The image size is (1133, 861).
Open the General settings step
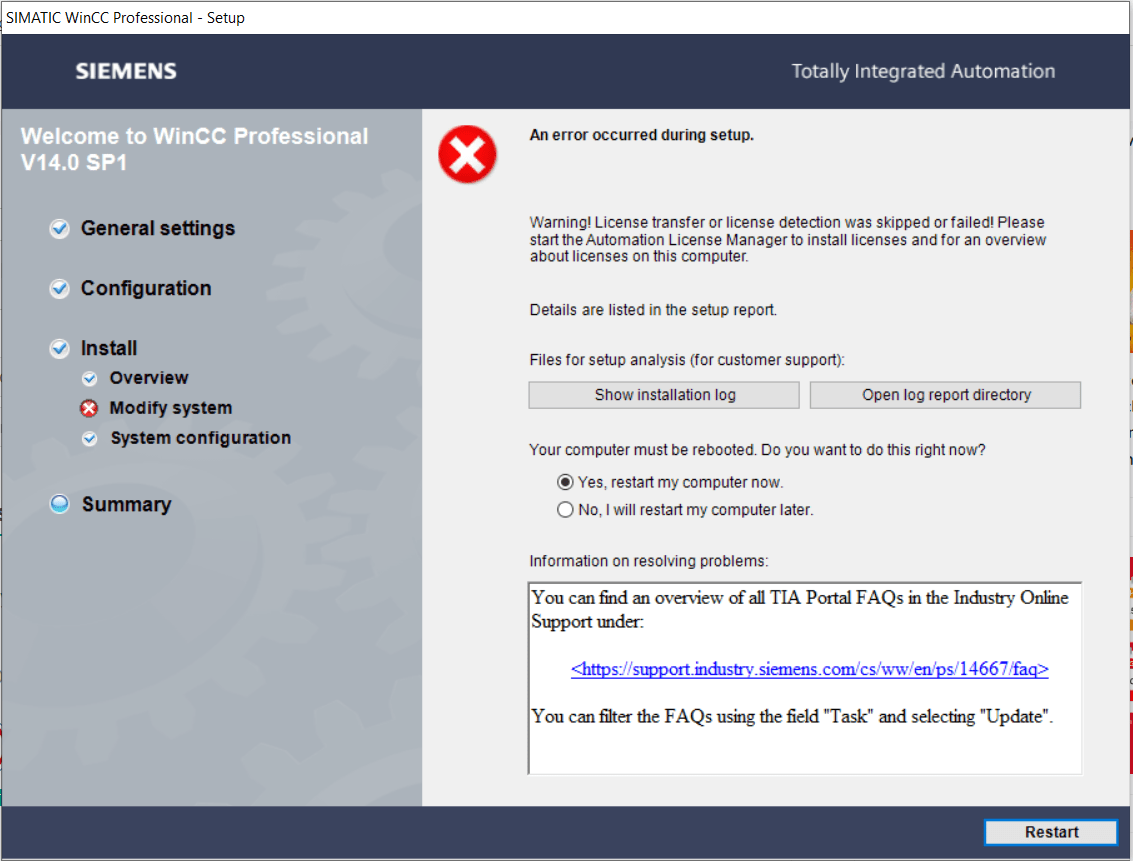pos(158,229)
